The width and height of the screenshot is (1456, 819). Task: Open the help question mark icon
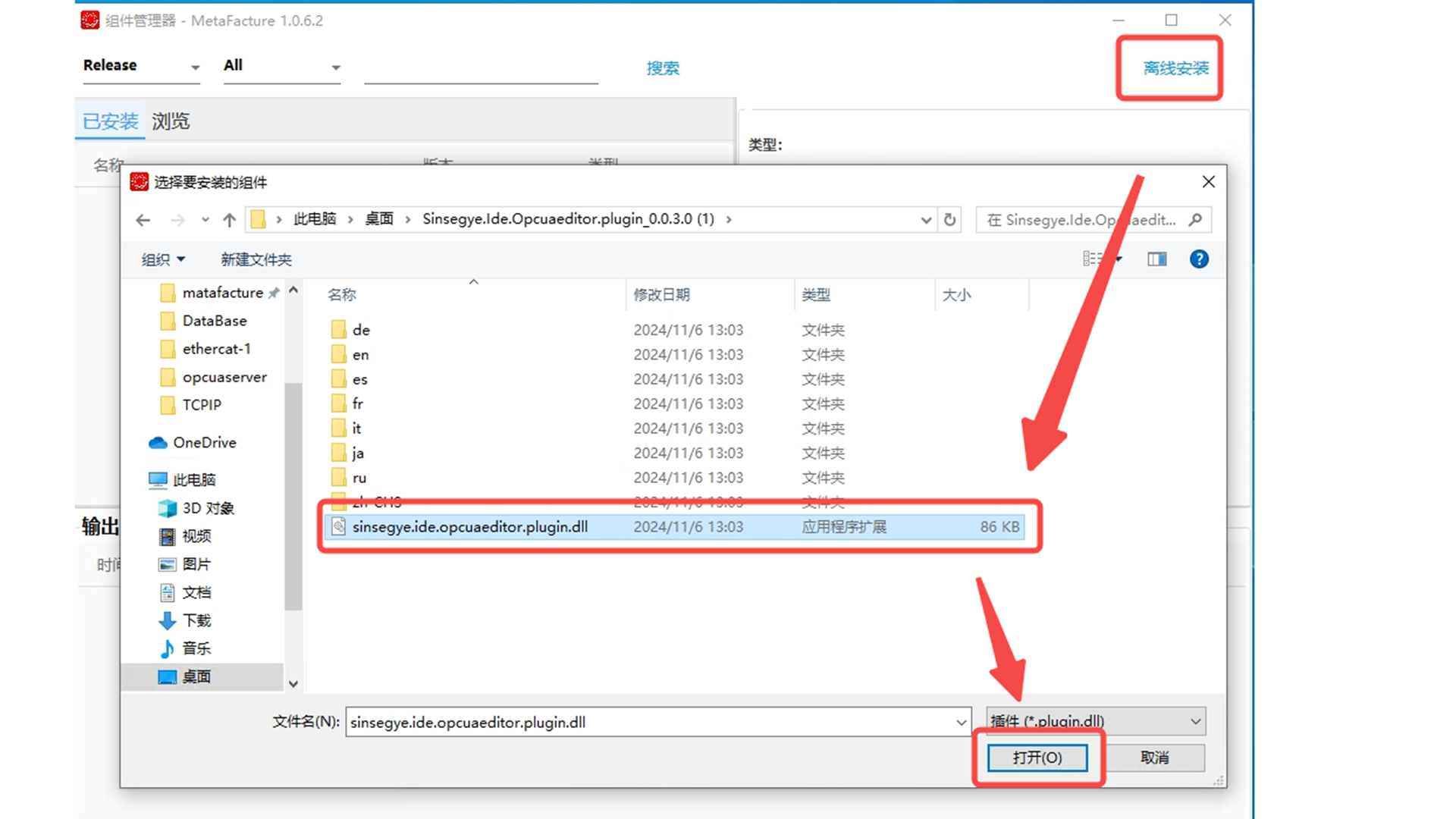point(1199,259)
